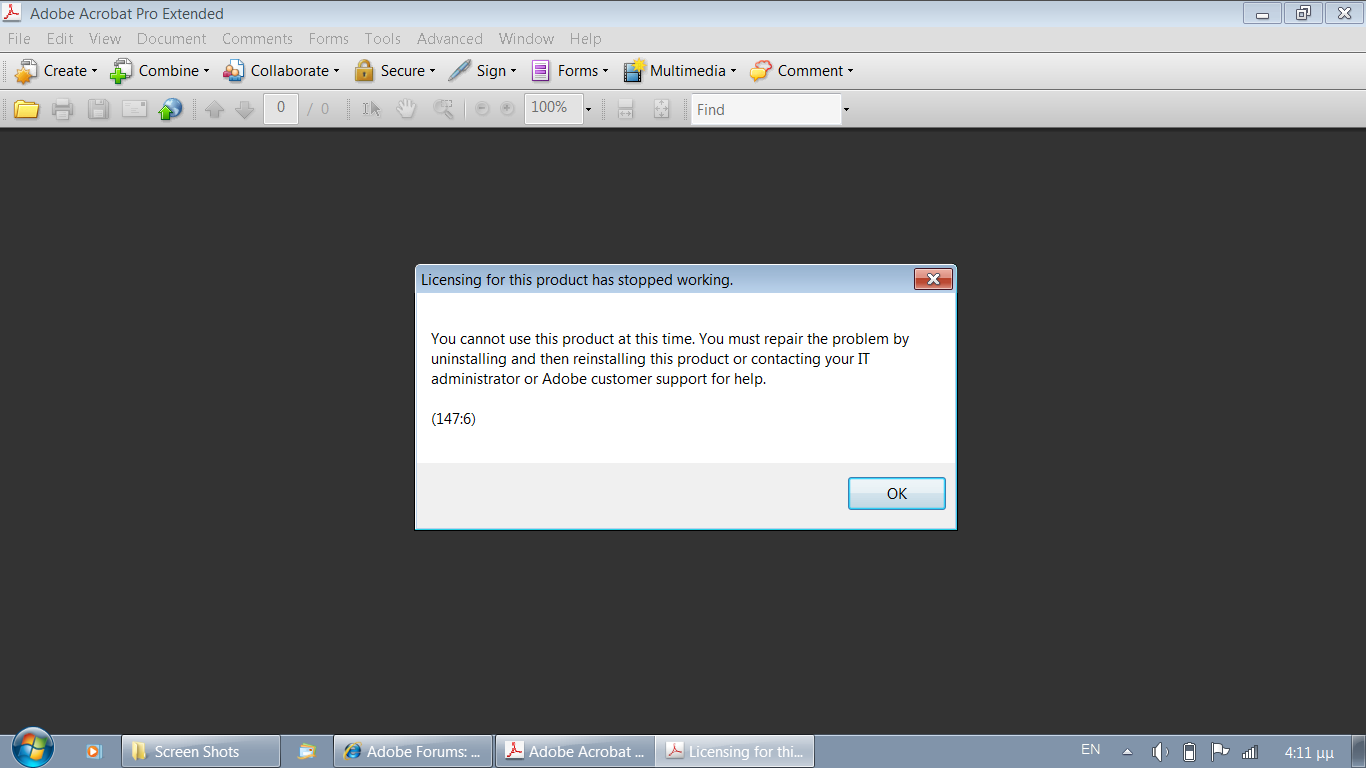Screen dimensions: 1366x768
Task: Switch to Adobe Forums taskbar button
Action: coord(413,751)
